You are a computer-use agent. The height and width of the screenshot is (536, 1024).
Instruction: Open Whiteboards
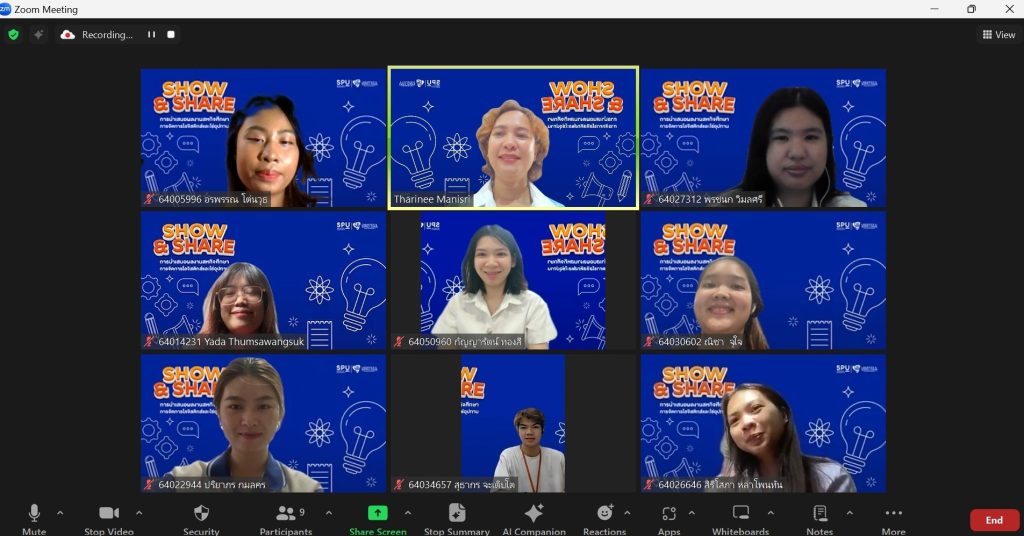741,519
